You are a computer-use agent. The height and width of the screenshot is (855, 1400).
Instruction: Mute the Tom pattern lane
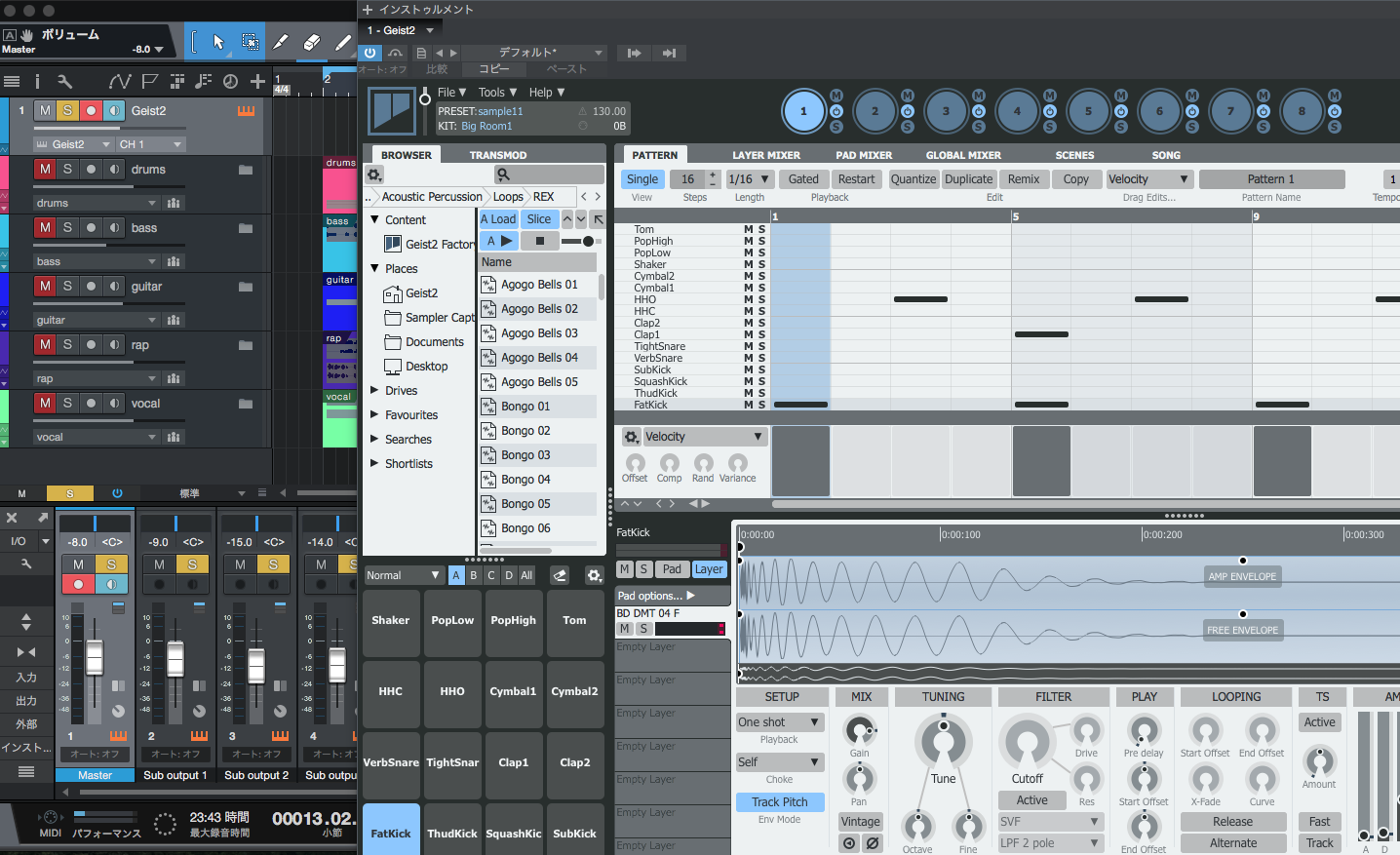749,229
